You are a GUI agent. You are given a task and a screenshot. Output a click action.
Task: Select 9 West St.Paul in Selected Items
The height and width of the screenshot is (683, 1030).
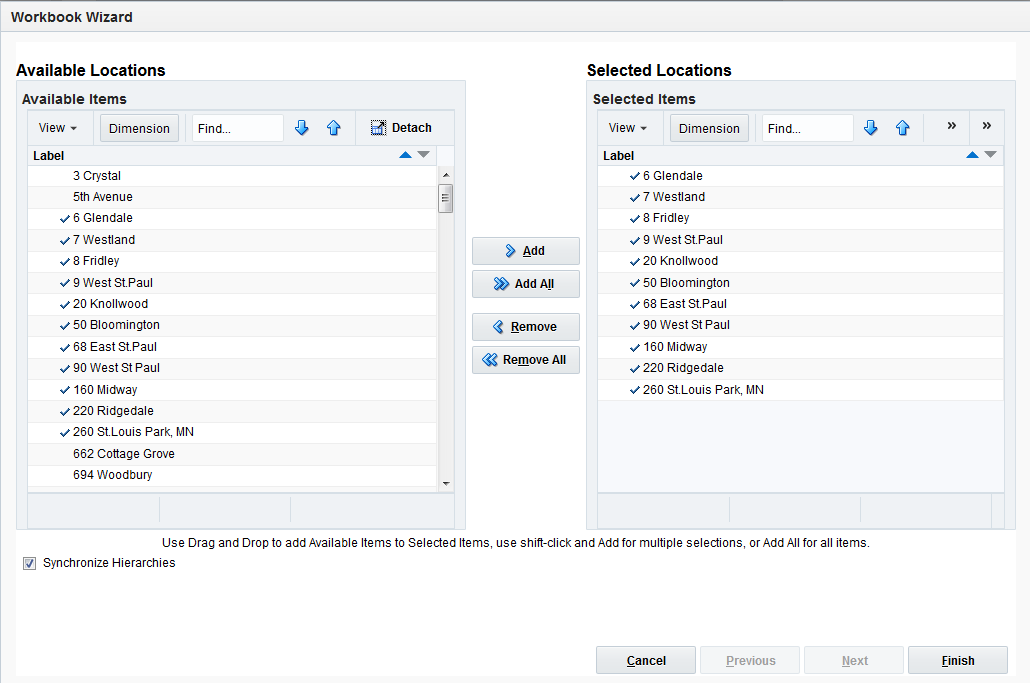pos(801,240)
